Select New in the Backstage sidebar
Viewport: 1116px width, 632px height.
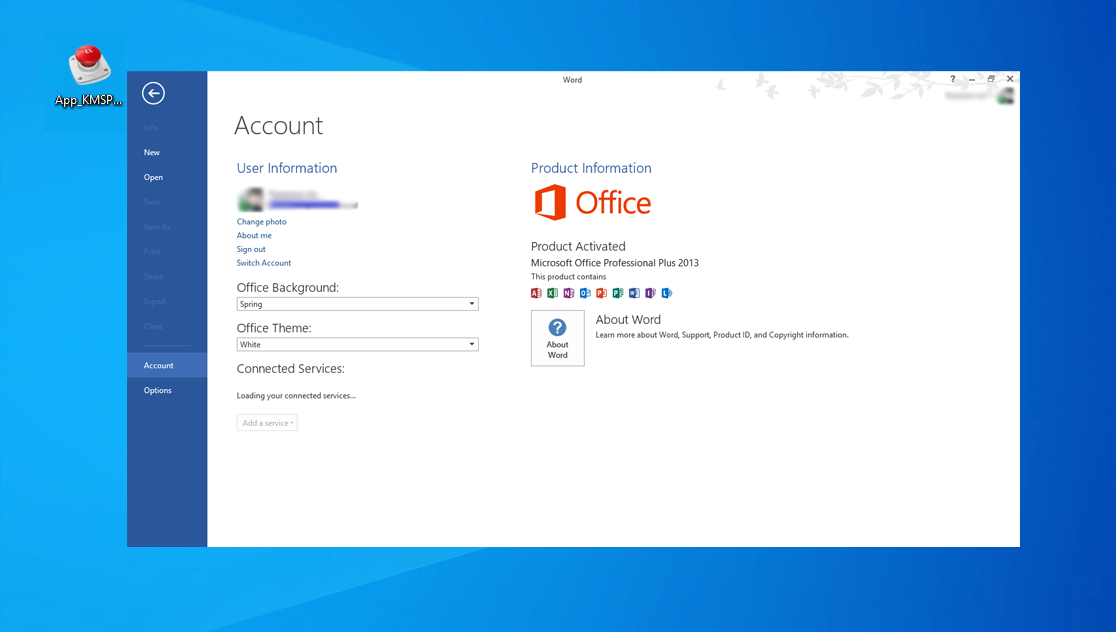(x=152, y=152)
